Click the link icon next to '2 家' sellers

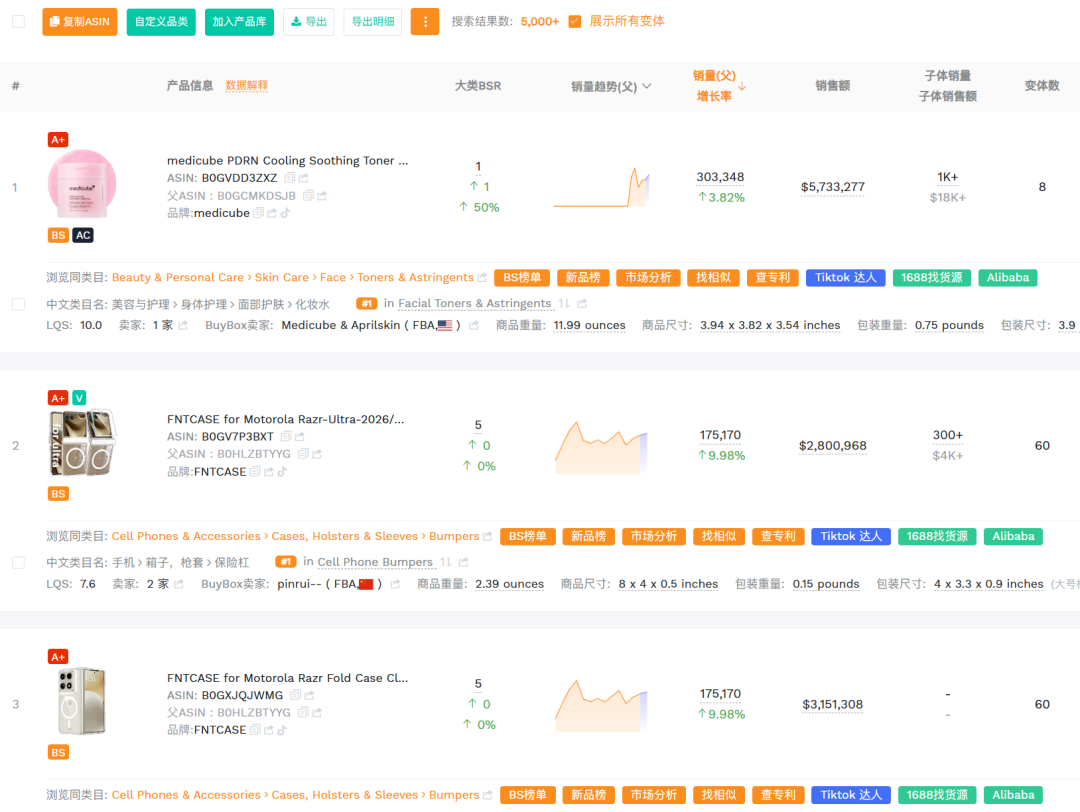coord(179,584)
